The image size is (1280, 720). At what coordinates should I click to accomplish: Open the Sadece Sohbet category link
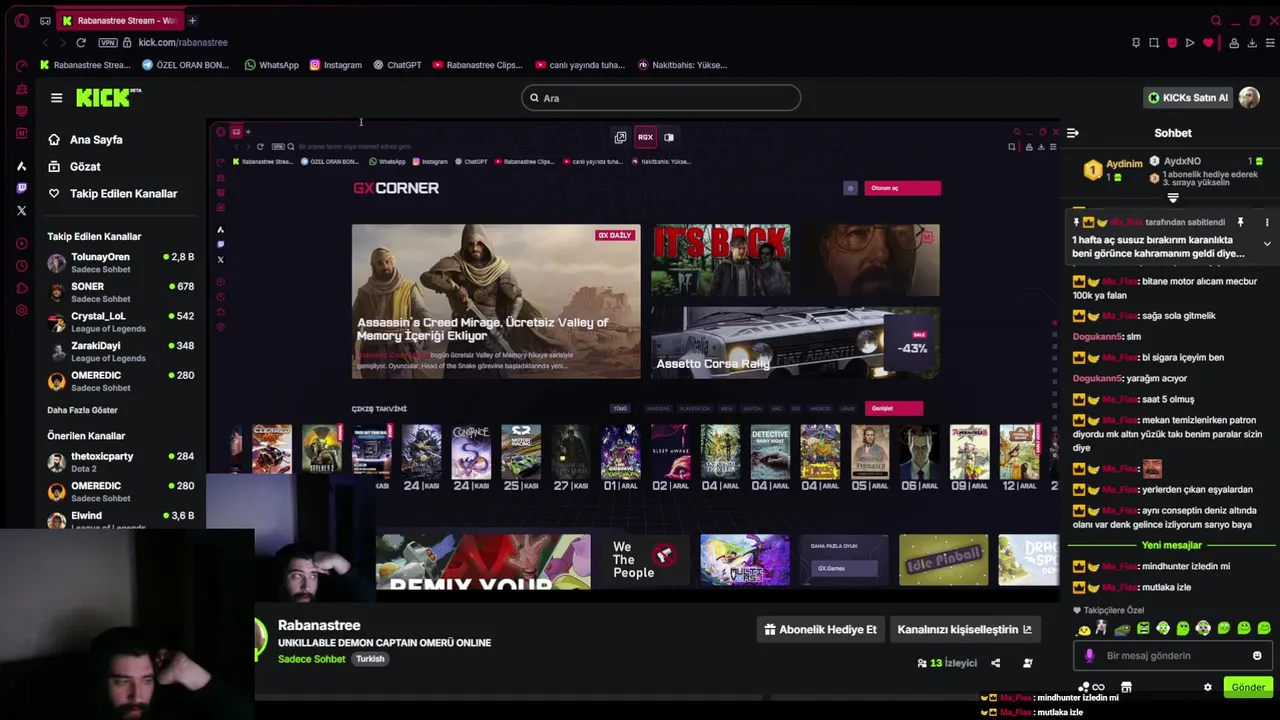[x=311, y=659]
